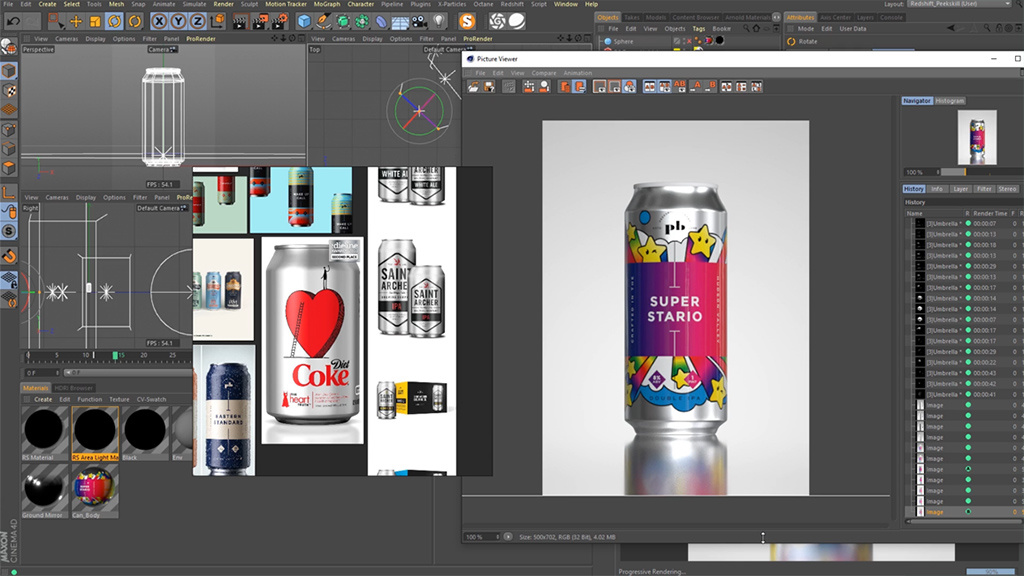
Task: Open the Tags menu in Objects manager
Action: click(x=699, y=29)
